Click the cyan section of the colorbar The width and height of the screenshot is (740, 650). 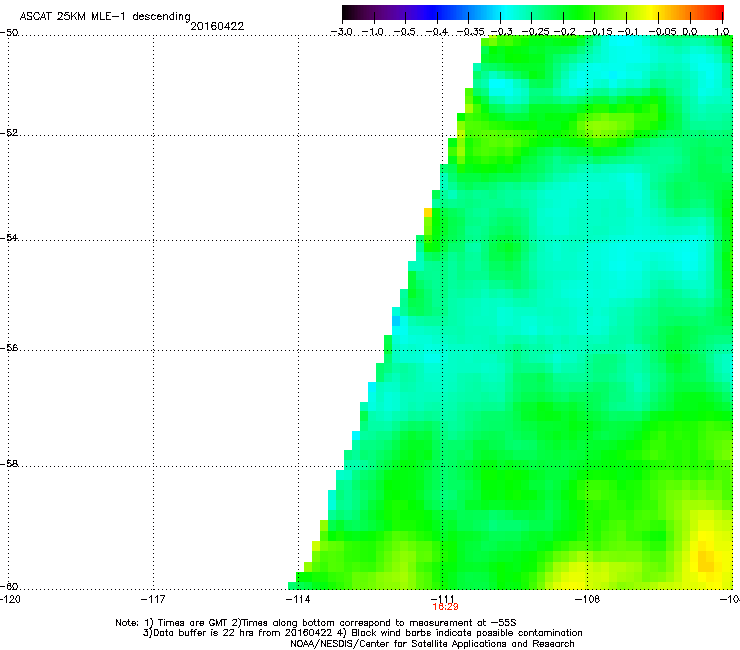pyautogui.click(x=507, y=12)
